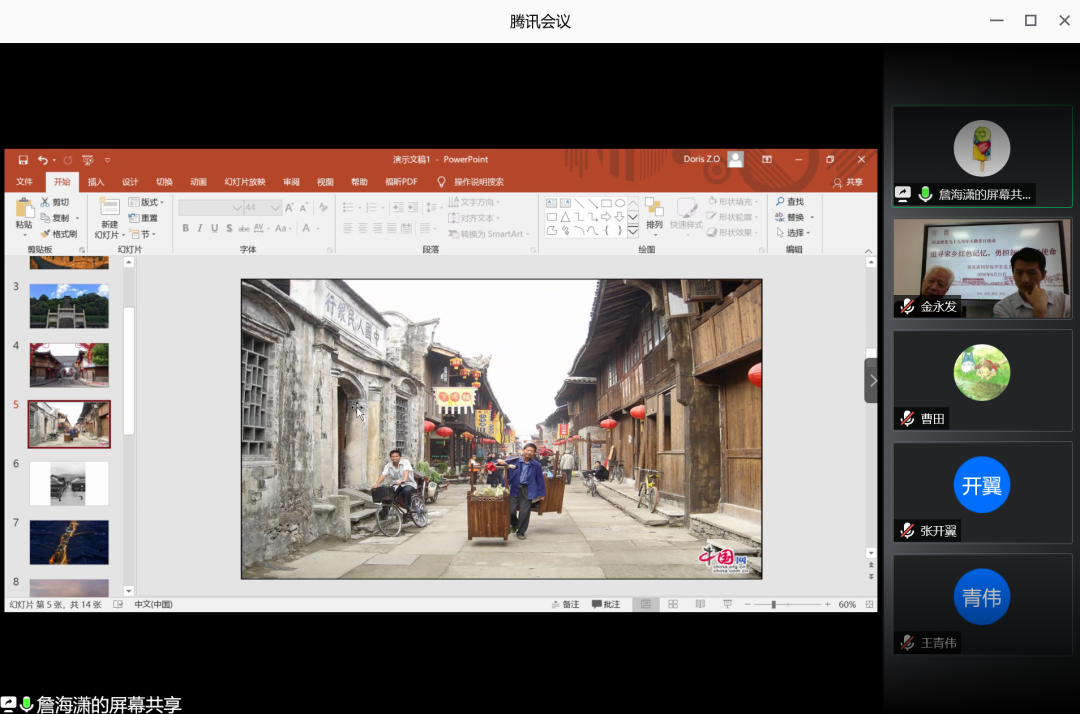
Task: Toggle normal view in status bar
Action: (x=646, y=605)
